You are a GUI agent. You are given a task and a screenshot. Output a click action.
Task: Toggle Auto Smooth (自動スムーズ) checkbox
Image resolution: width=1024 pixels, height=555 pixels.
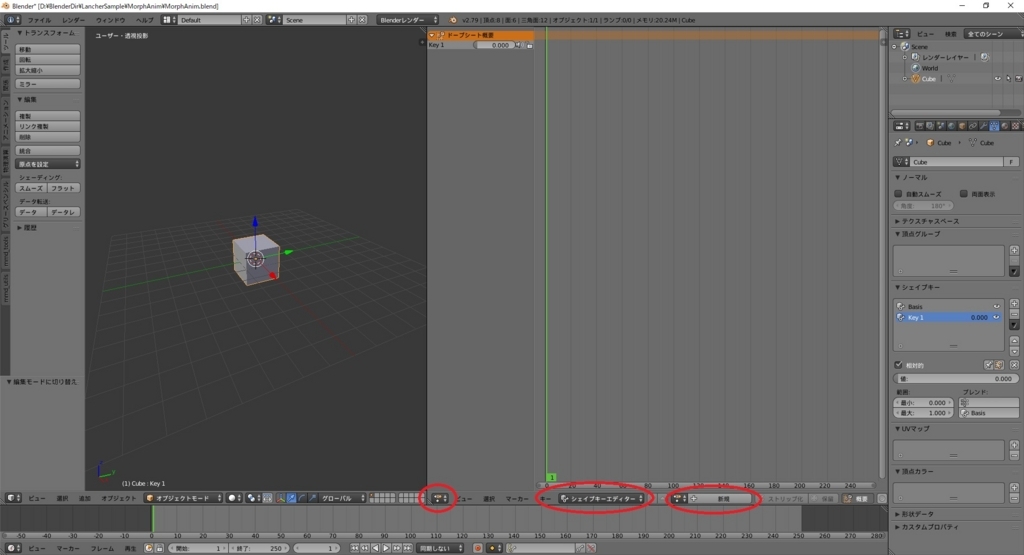click(x=898, y=194)
